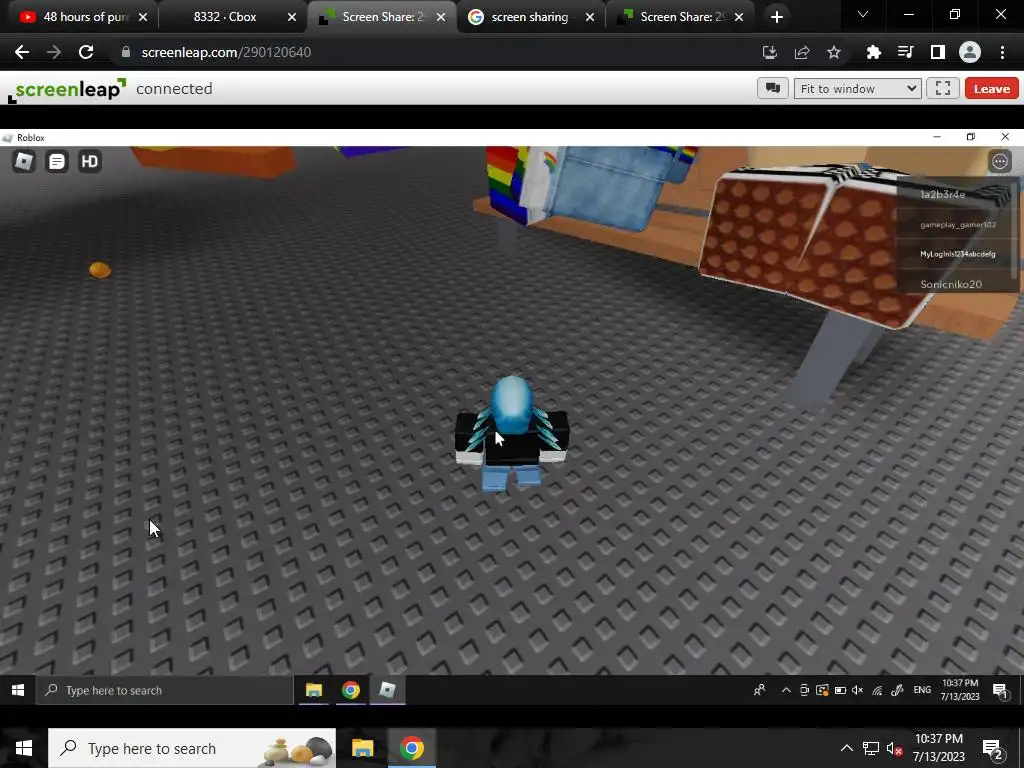Viewport: 1024px width, 768px height.
Task: Toggle muted volume in shared screen tray
Action: tap(858, 690)
